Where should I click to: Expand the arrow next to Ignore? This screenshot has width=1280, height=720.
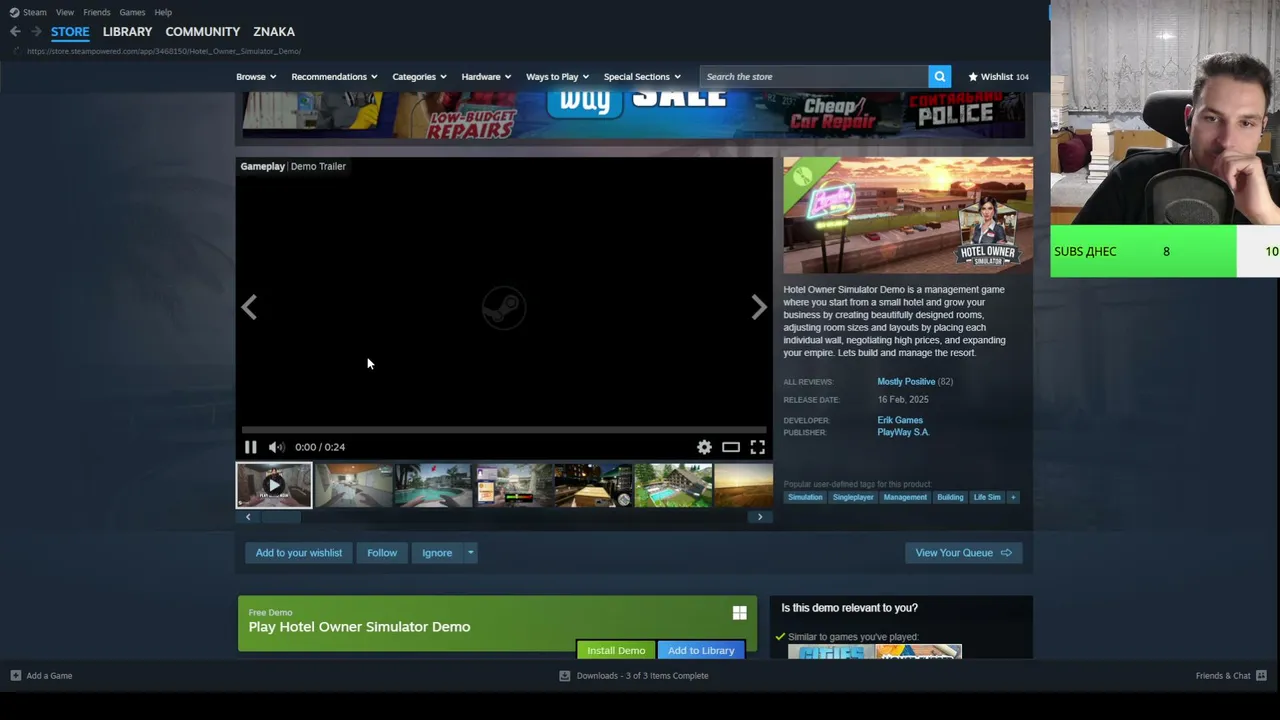(470, 553)
